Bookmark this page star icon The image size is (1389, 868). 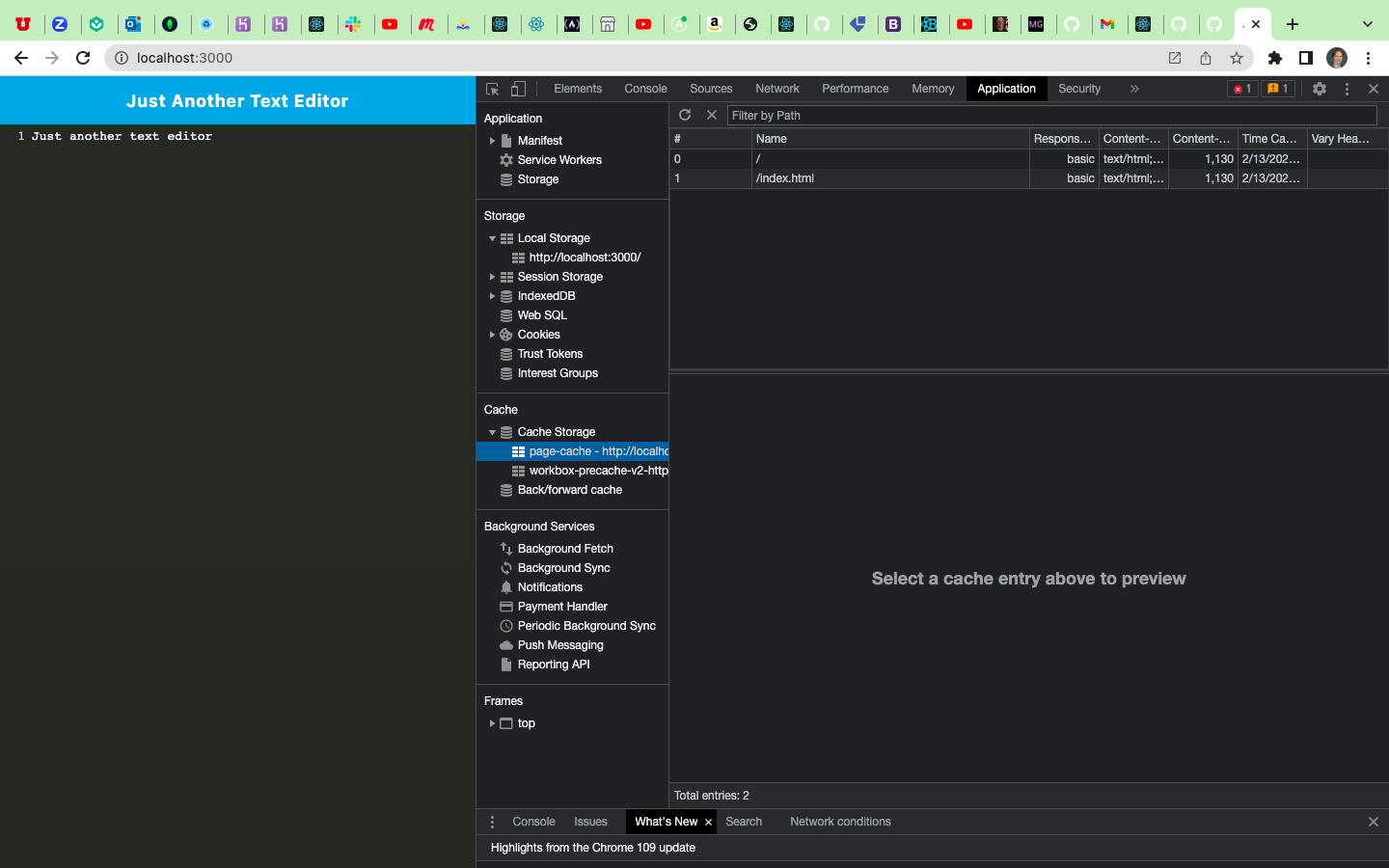point(1237,58)
